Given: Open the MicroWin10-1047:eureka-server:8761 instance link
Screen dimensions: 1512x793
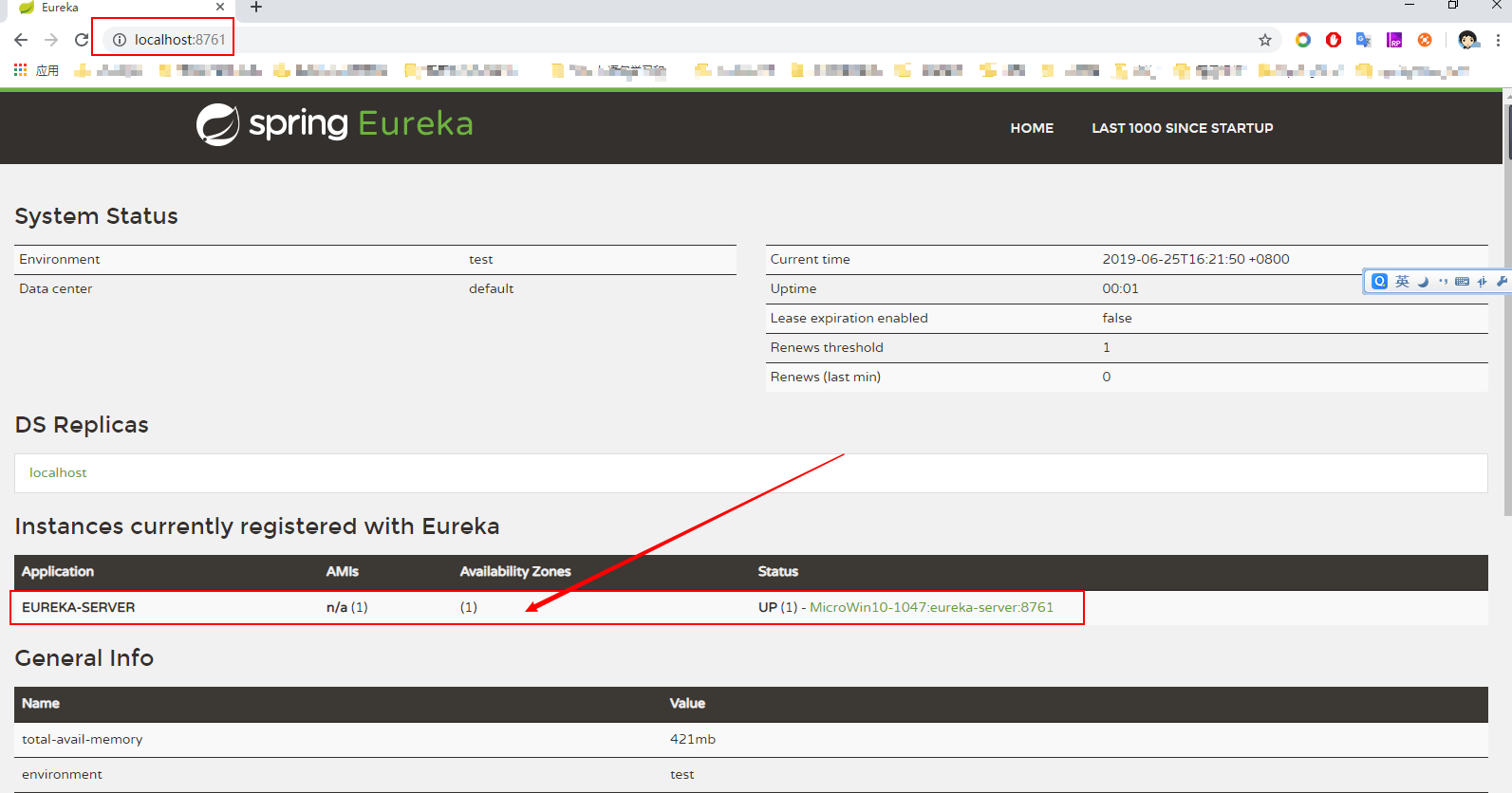Looking at the screenshot, I should point(931,607).
